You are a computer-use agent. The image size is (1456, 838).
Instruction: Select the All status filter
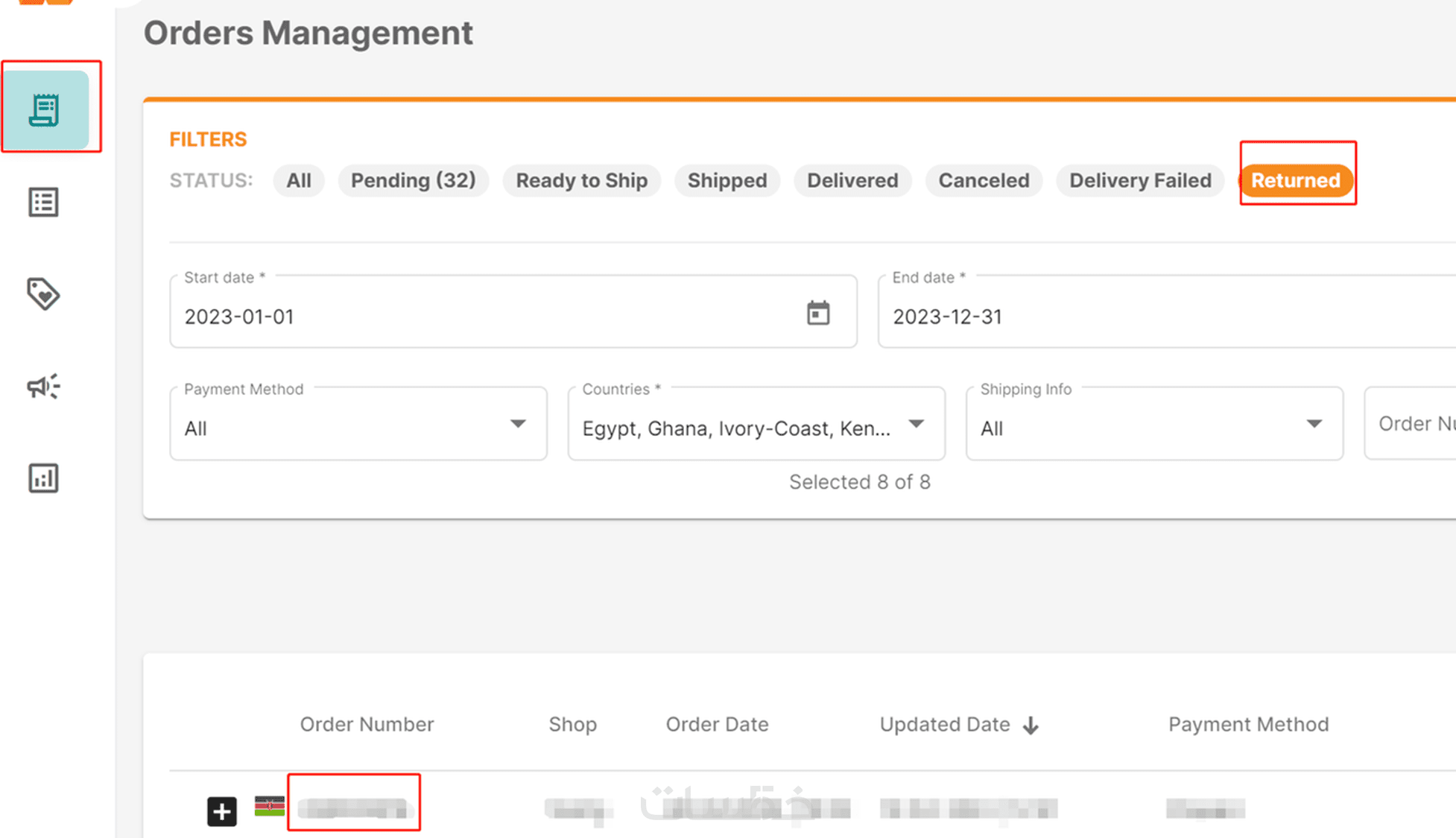tap(299, 180)
